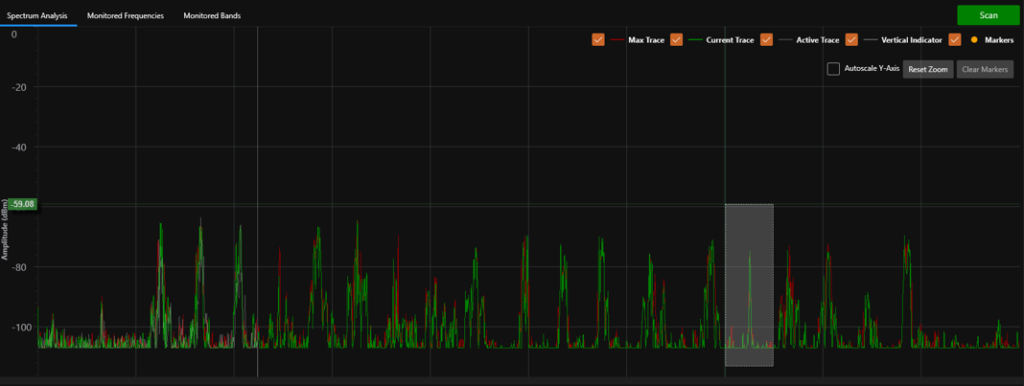Hide the Max Trace using its checkbox
1024x386 pixels.
[x=598, y=40]
